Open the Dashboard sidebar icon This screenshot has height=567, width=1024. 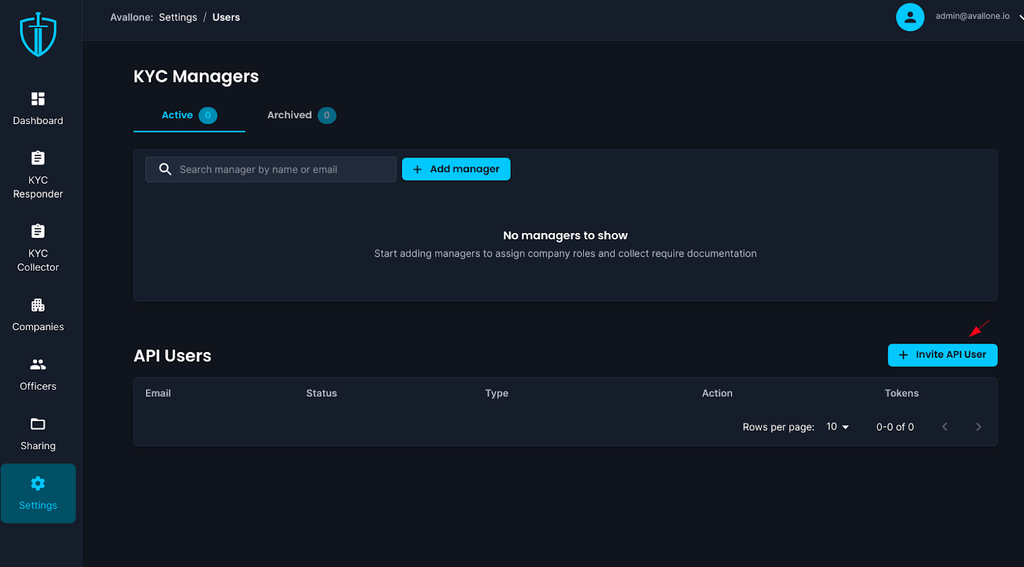[x=38, y=99]
